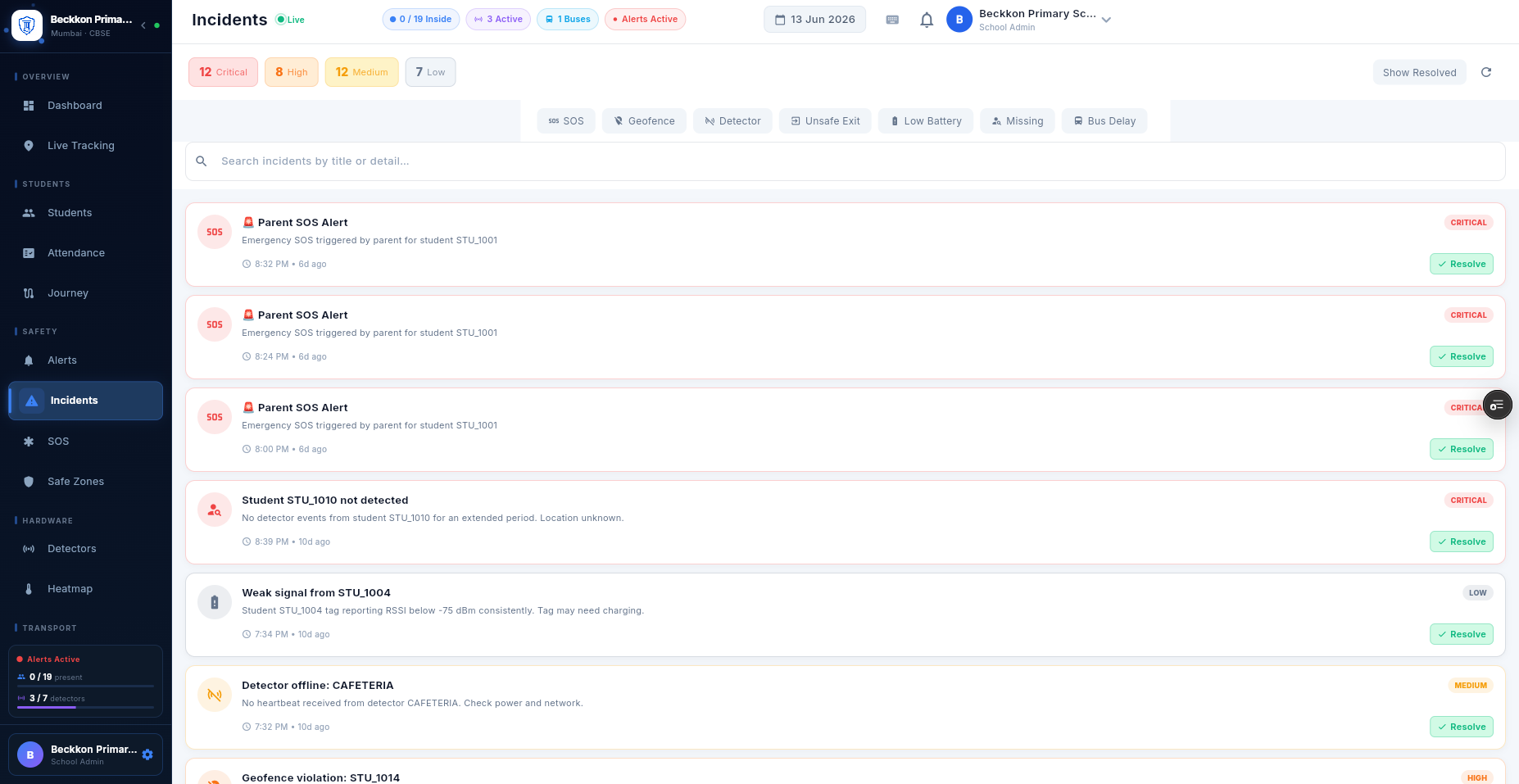
Task: Expand the Beckkon Primary School account menu
Action: (1106, 20)
